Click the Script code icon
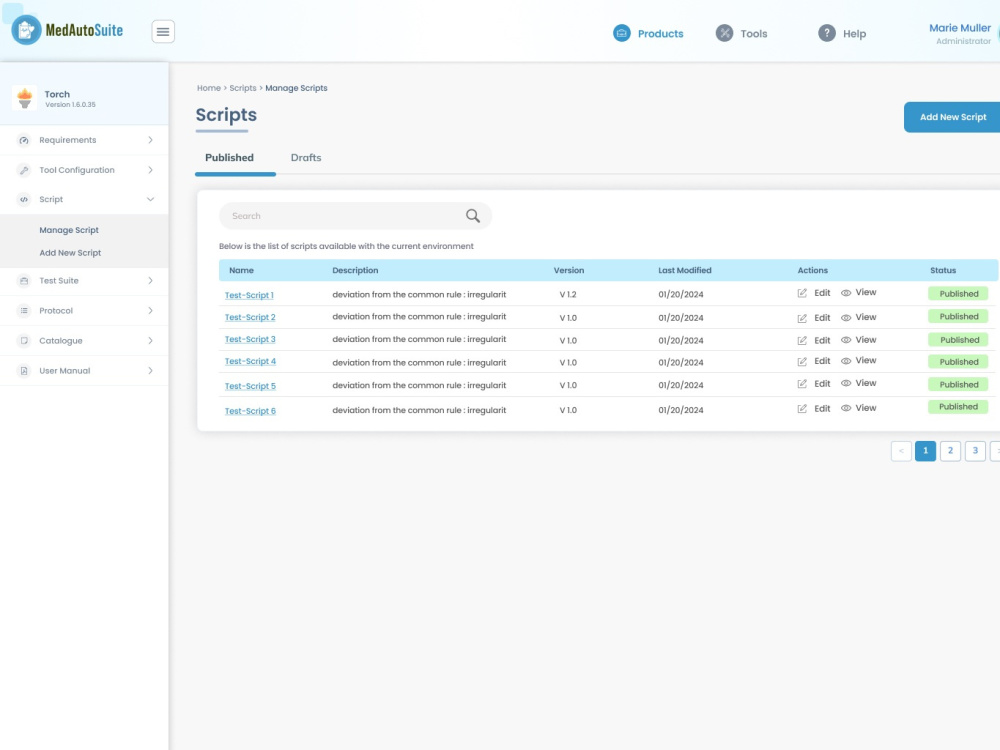 pos(24,200)
